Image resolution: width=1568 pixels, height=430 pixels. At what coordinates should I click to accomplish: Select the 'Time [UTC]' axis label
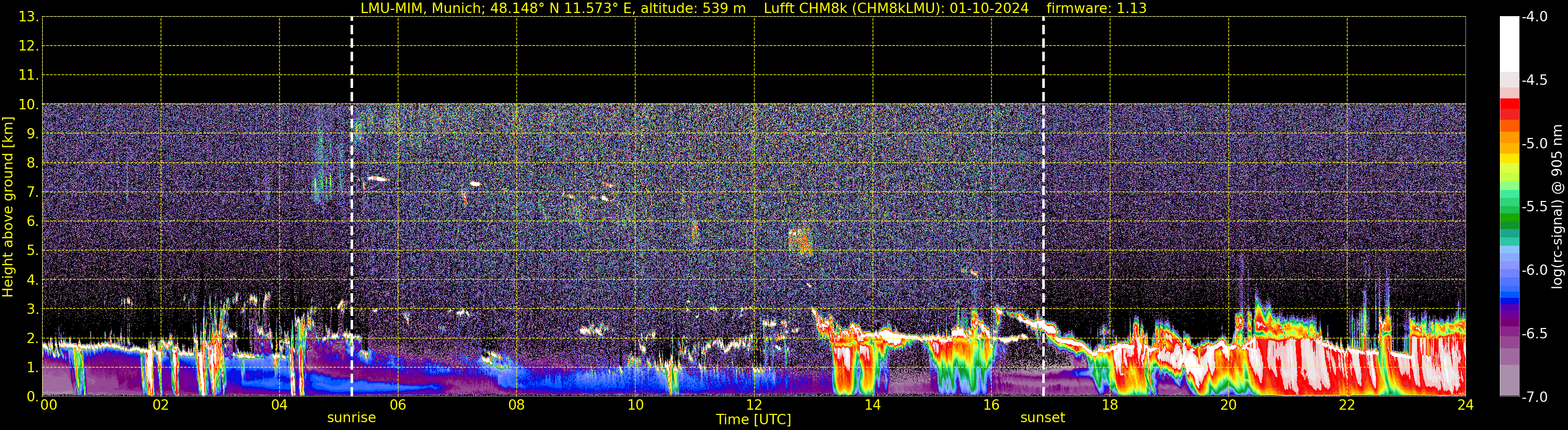click(754, 420)
